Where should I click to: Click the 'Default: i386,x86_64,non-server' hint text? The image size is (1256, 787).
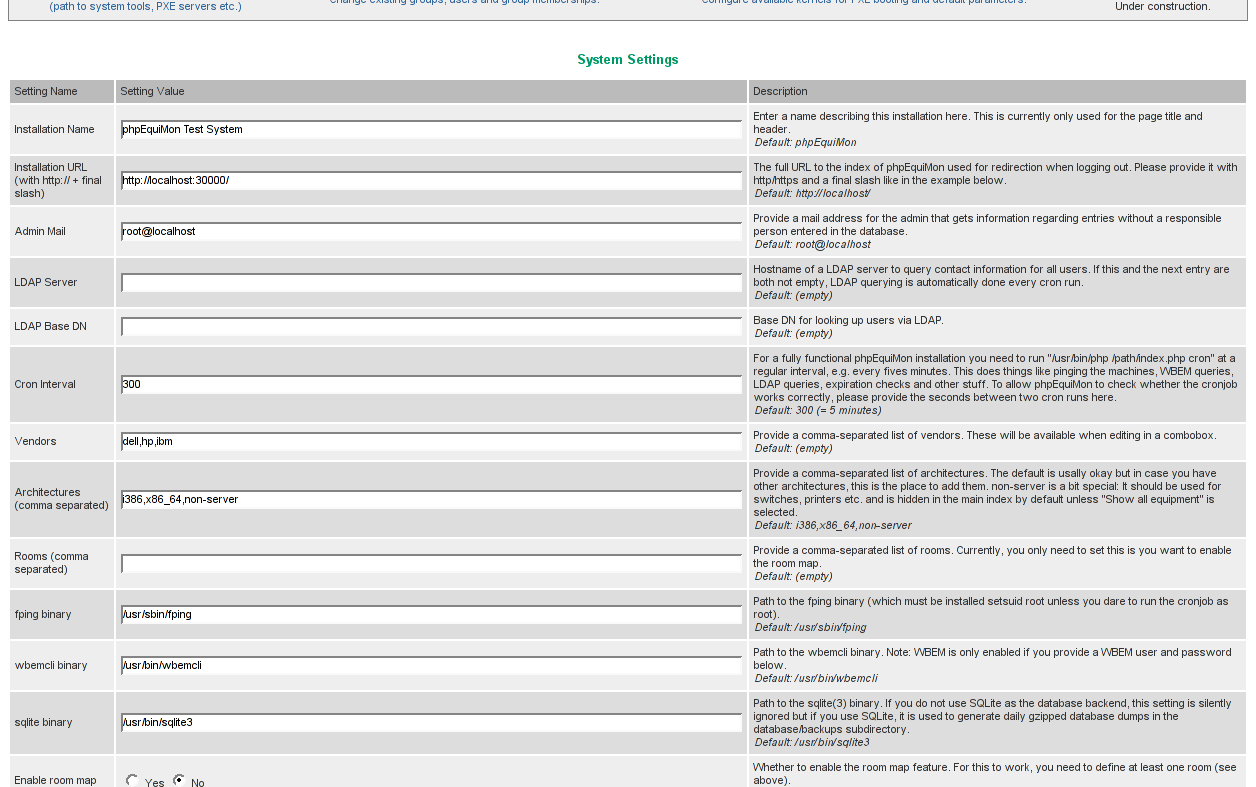point(833,525)
